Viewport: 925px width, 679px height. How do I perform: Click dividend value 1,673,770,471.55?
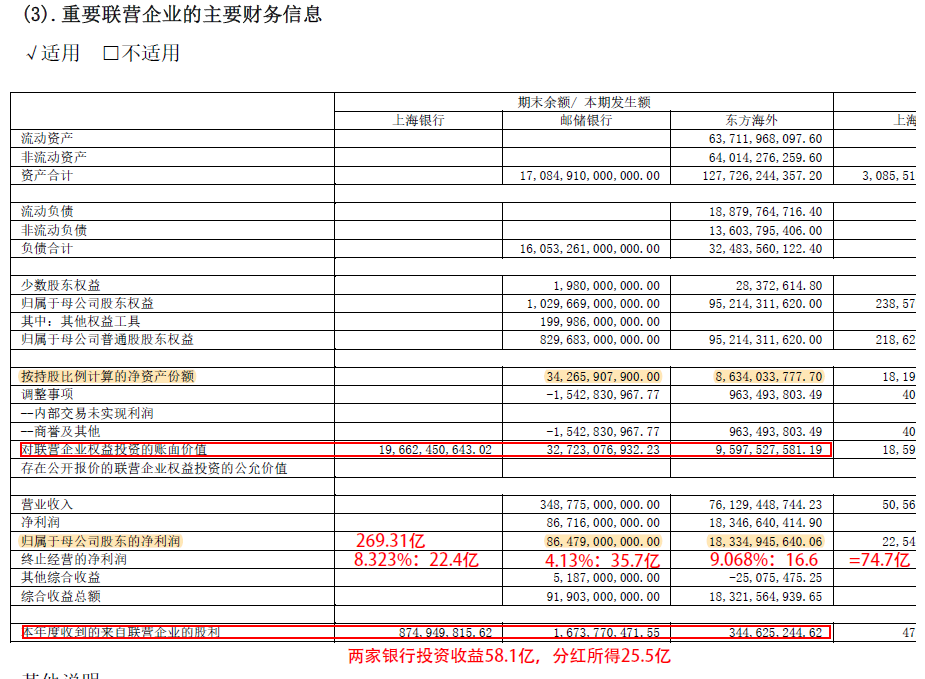pyautogui.click(x=606, y=633)
